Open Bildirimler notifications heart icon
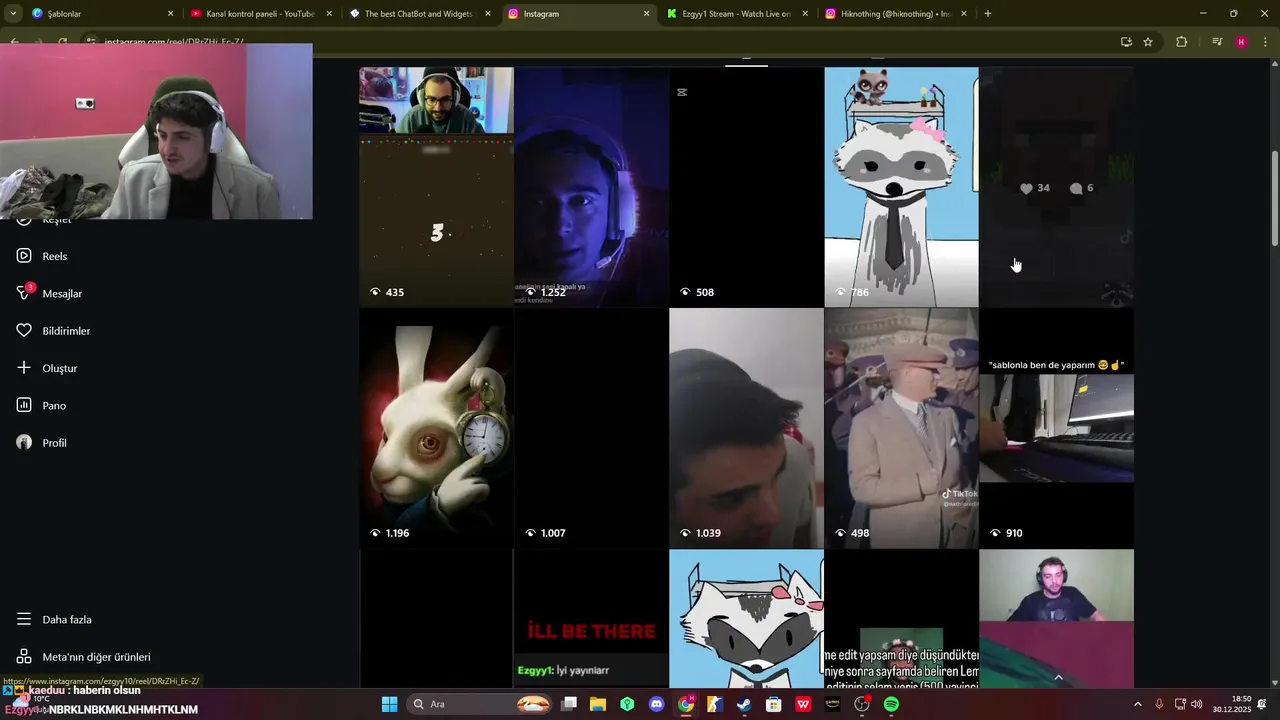1280x720 pixels. pyautogui.click(x=24, y=331)
